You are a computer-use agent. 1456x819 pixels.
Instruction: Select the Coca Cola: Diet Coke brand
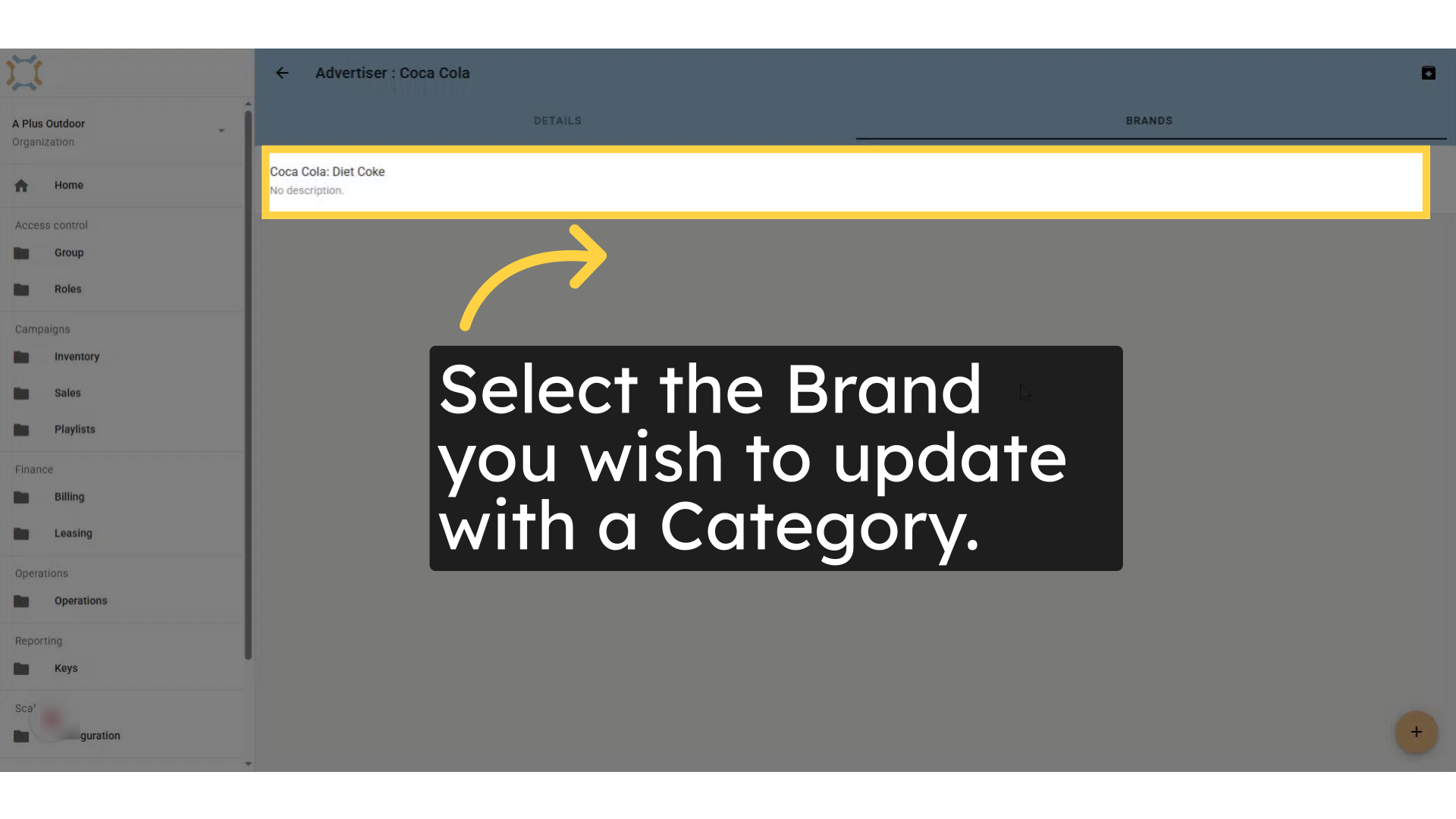tap(846, 182)
